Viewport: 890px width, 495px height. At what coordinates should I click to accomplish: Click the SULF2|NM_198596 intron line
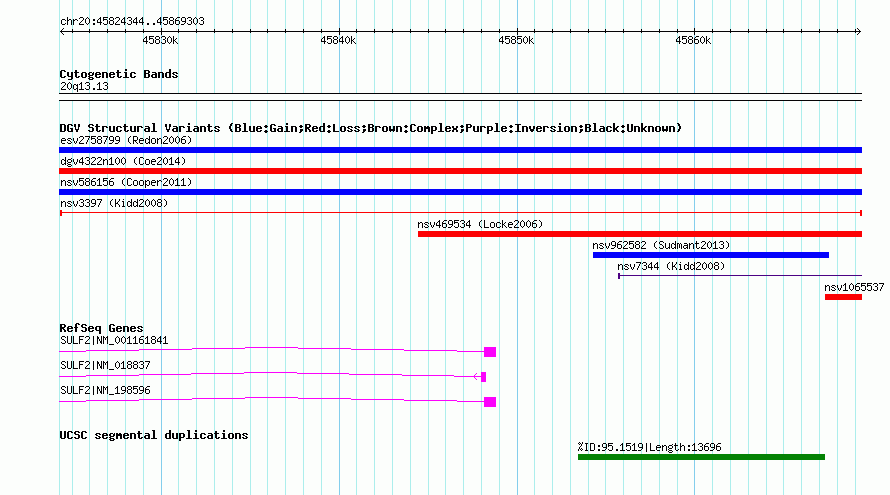[271, 400]
